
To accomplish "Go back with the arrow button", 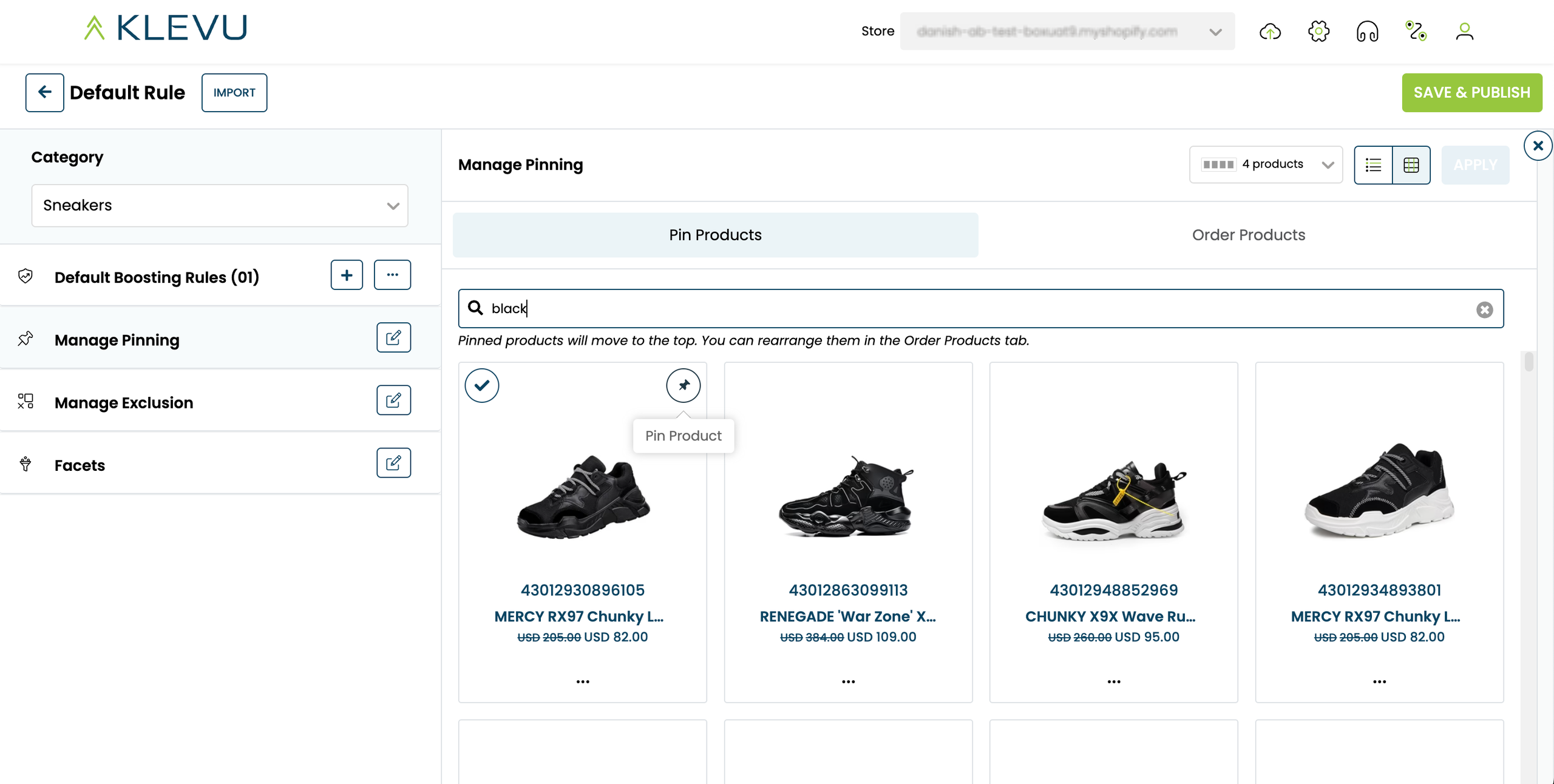I will pos(44,93).
